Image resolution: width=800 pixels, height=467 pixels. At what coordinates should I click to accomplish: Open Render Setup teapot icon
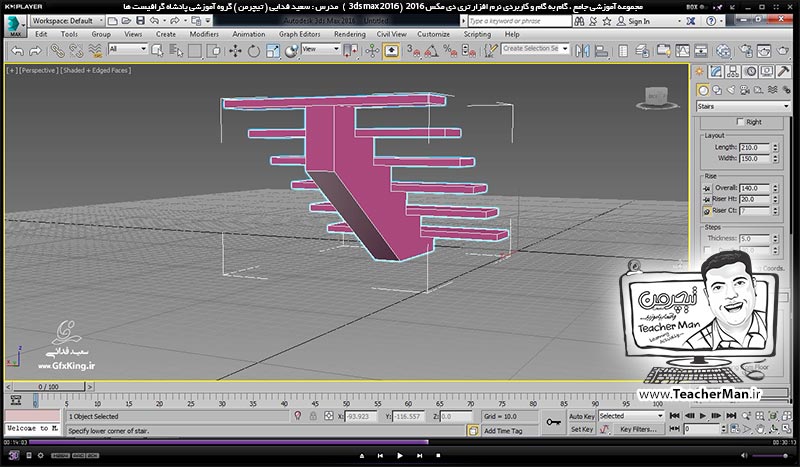745,51
